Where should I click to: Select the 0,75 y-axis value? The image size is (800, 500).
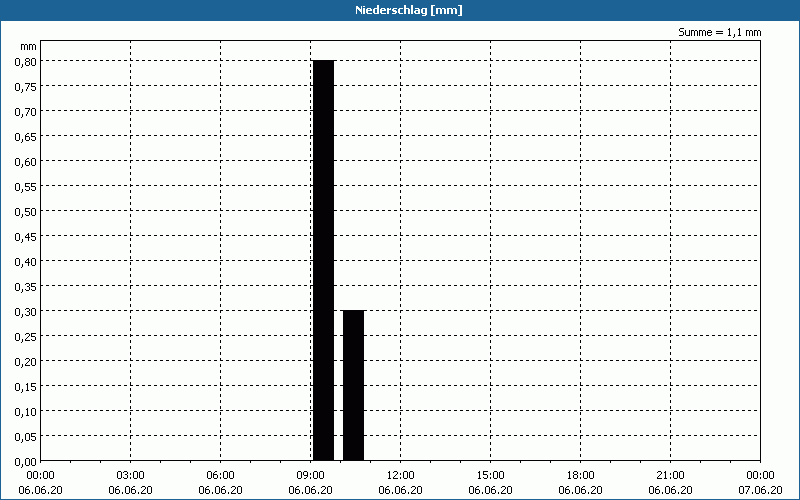(26, 87)
